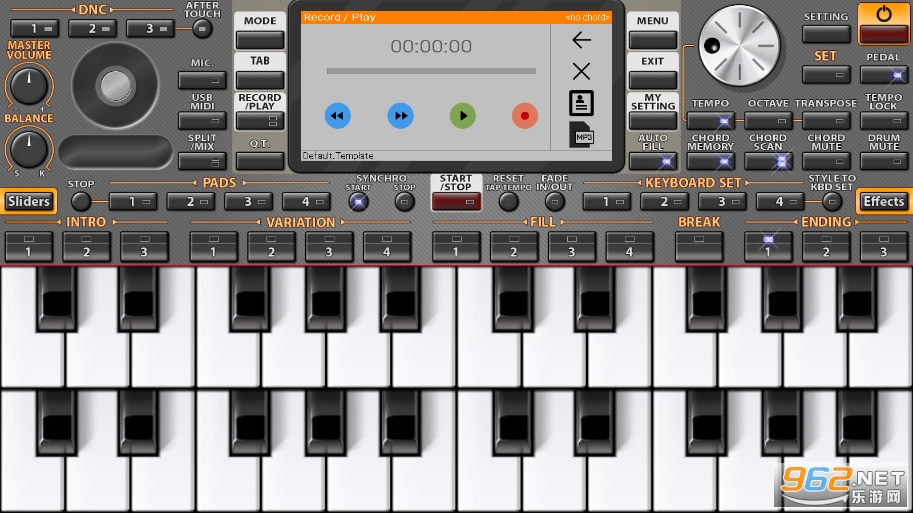Open the template profile icon
Image resolution: width=913 pixels, height=513 pixels.
(581, 103)
